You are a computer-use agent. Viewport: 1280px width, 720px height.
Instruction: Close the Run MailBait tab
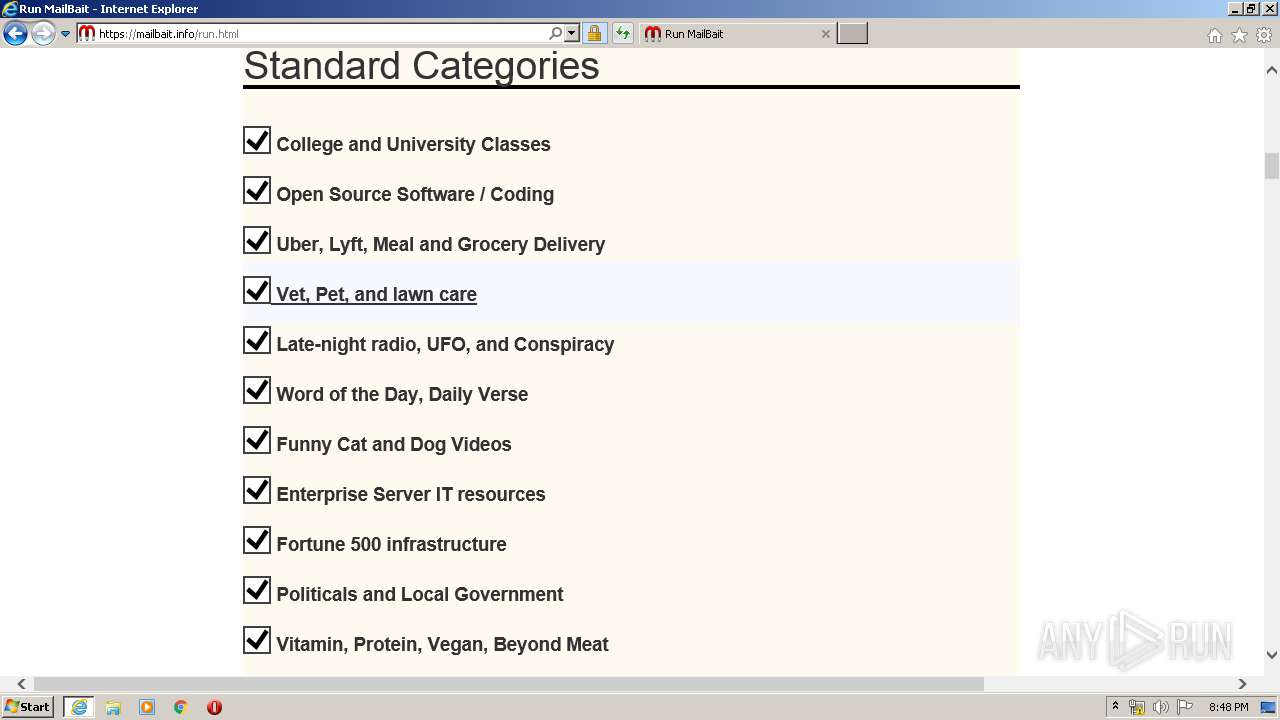pos(825,34)
